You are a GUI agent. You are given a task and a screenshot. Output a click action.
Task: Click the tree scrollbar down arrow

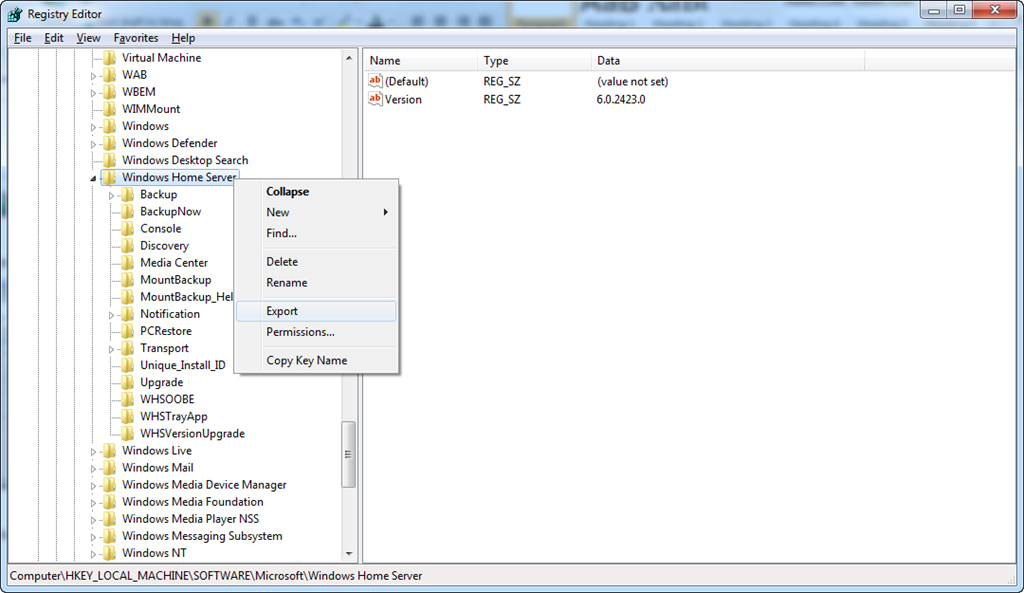349,553
